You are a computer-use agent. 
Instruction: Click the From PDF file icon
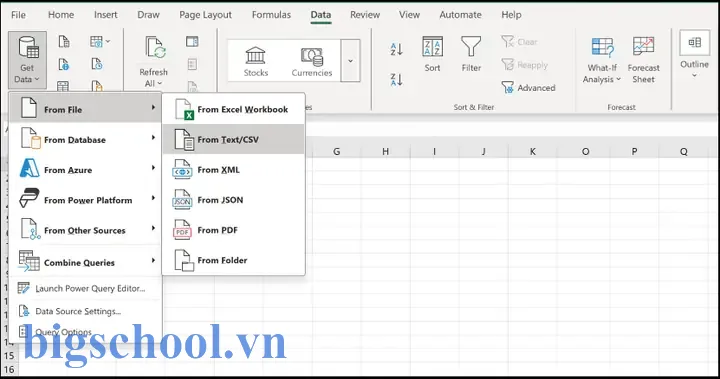182,230
